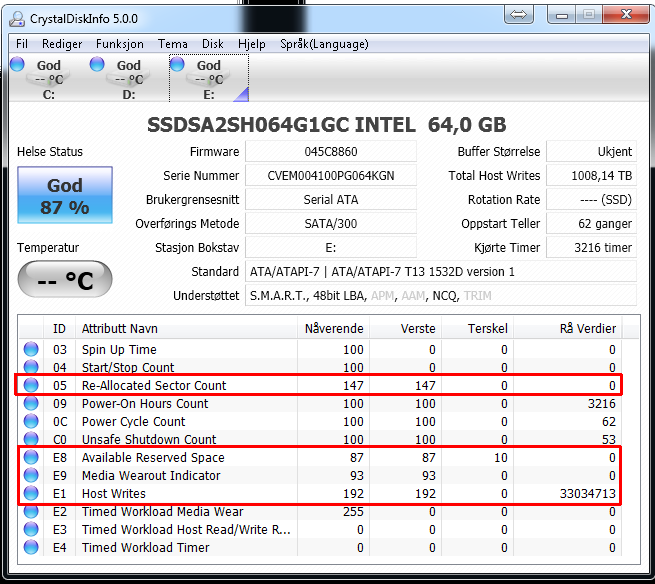Click the Attributt Navn column header
Screen dimensions: 655x584
tap(186, 328)
